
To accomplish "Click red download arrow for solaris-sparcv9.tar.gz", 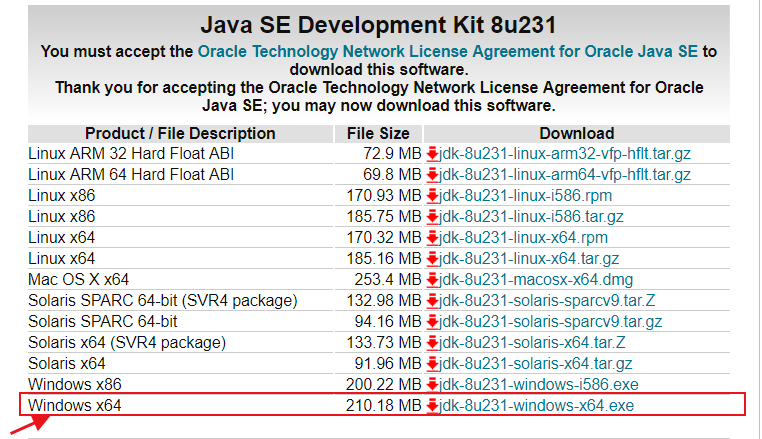I will click(432, 322).
